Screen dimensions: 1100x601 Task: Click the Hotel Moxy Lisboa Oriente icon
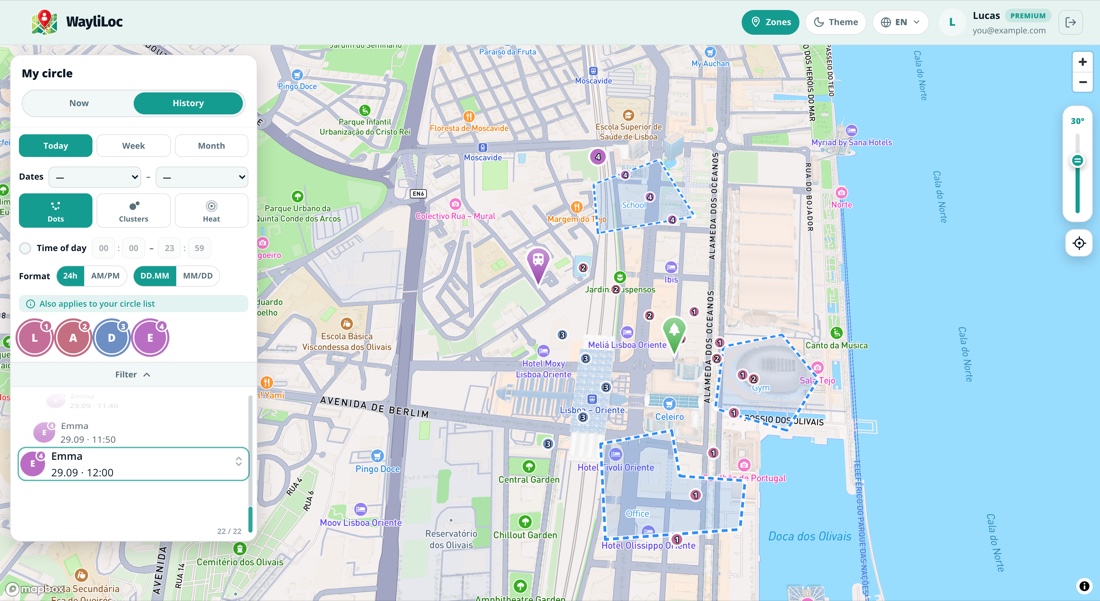(543, 351)
